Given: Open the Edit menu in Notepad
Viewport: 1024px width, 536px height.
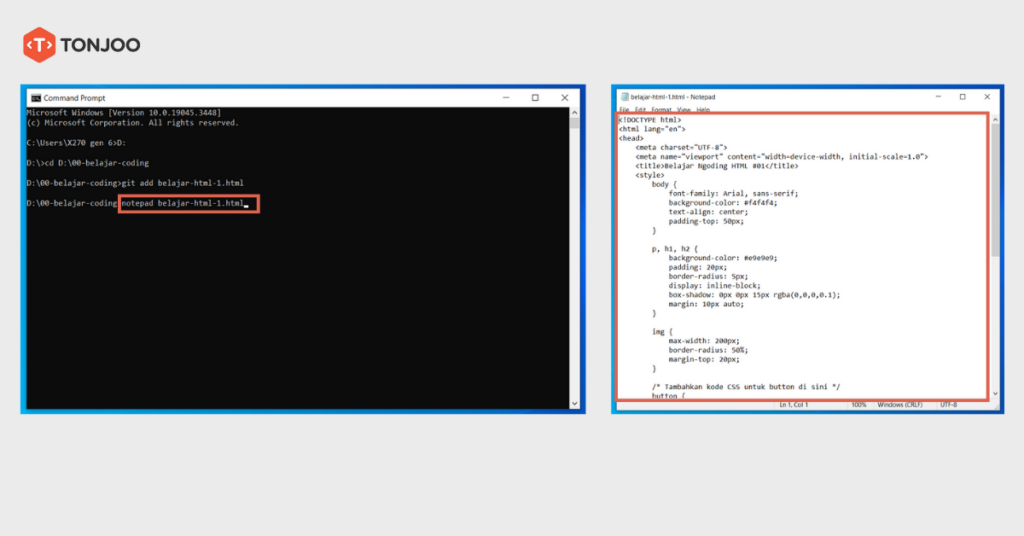Looking at the screenshot, I should click(640, 109).
